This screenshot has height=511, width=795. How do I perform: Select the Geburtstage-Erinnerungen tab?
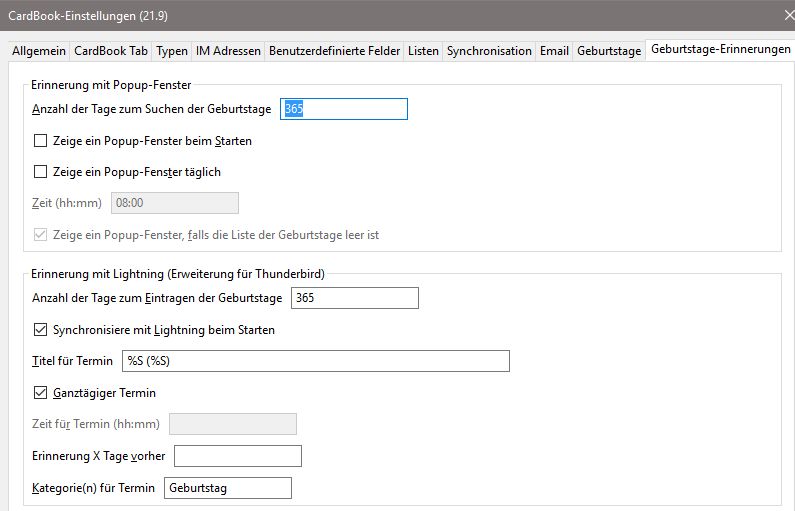720,50
